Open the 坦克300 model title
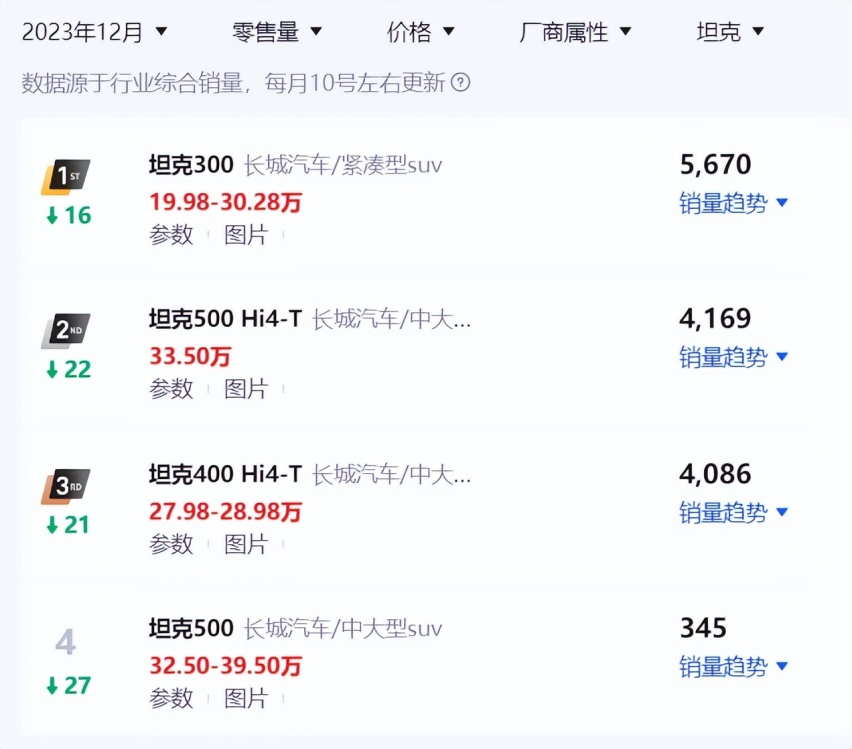Image resolution: width=852 pixels, height=749 pixels. tap(191, 165)
